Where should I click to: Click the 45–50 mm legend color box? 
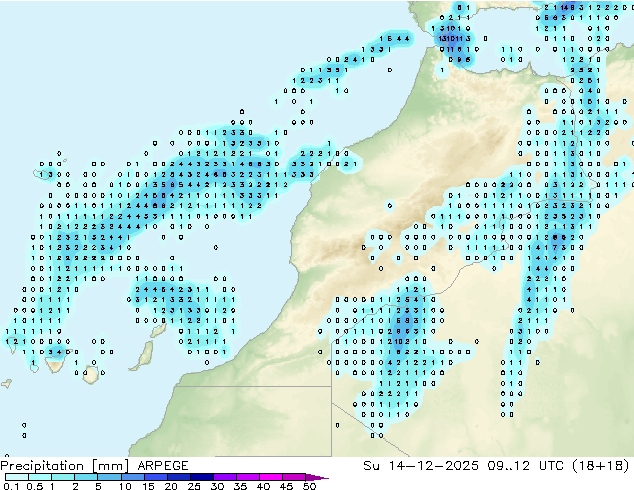click(294, 477)
